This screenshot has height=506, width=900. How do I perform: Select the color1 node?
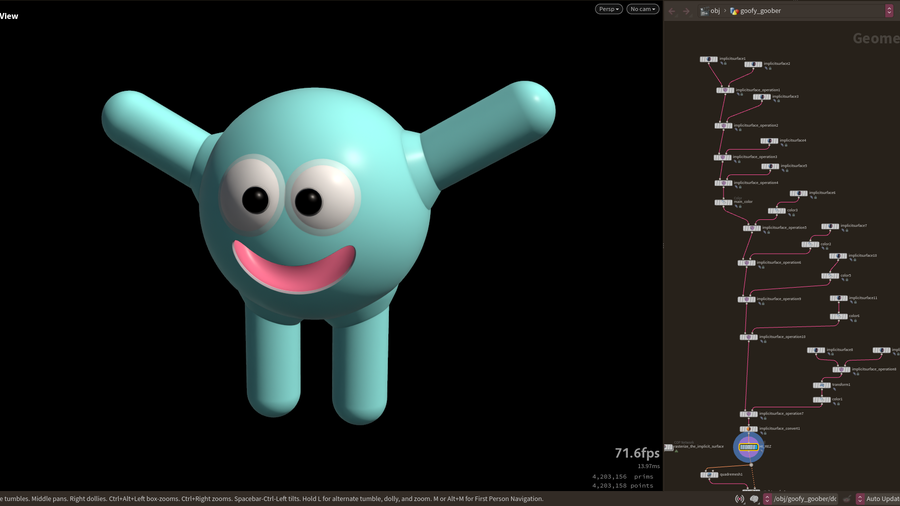[x=822, y=400]
